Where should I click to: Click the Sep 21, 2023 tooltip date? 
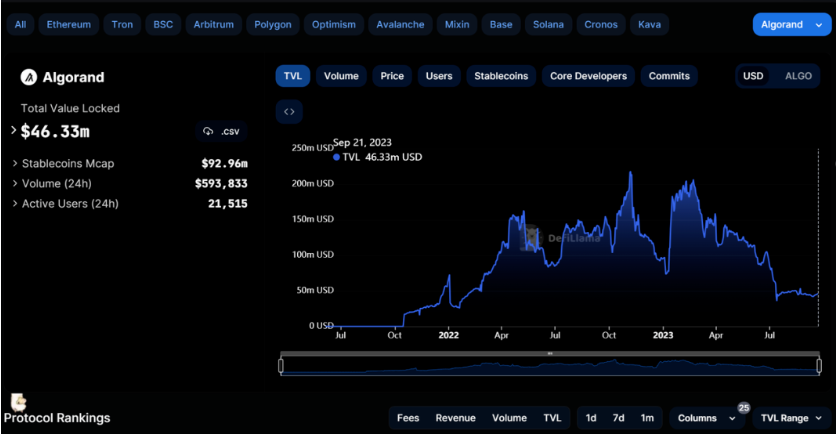click(x=362, y=143)
